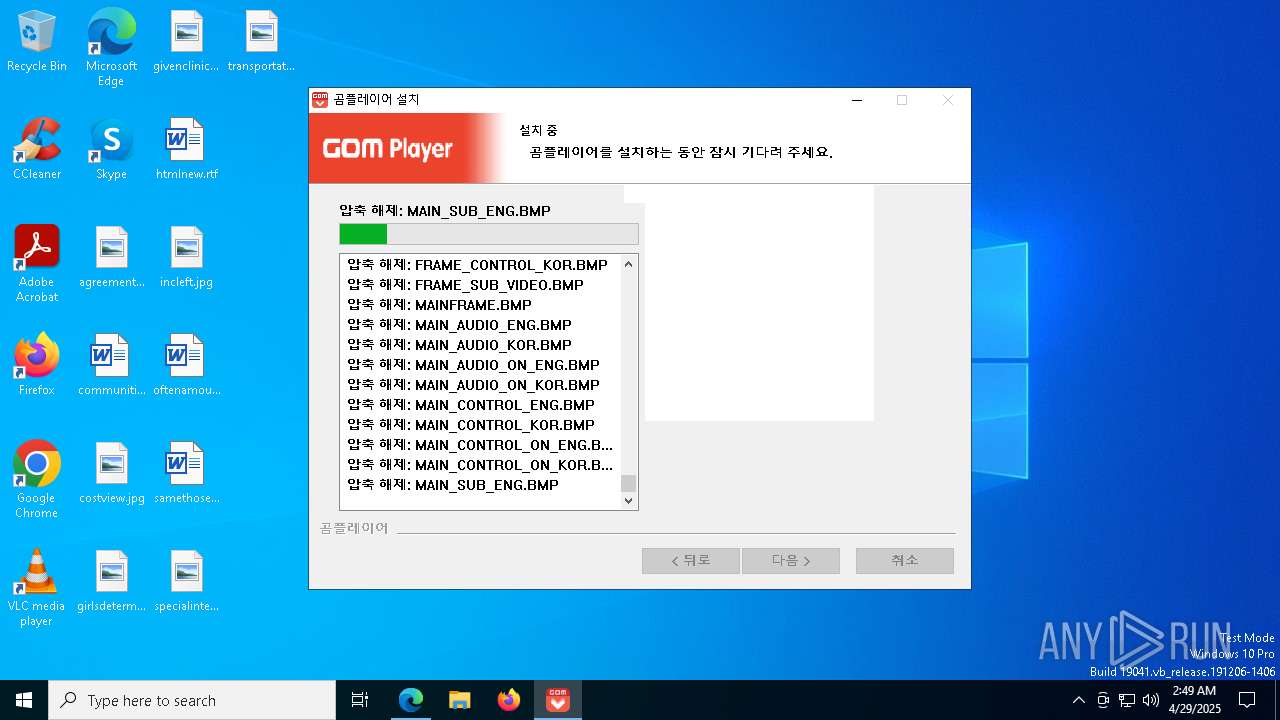1280x720 pixels.
Task: Select the htmlnew.rtf document icon
Action: click(186, 149)
